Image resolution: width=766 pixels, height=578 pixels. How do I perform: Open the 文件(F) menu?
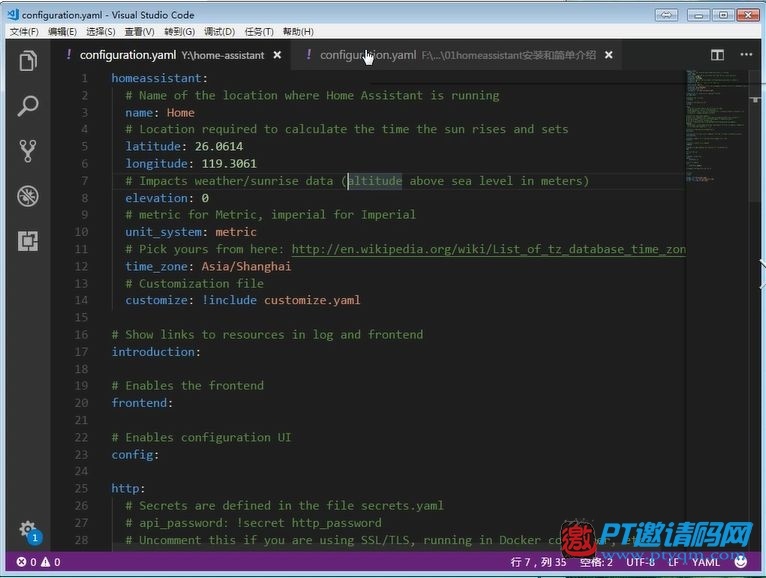[24, 32]
